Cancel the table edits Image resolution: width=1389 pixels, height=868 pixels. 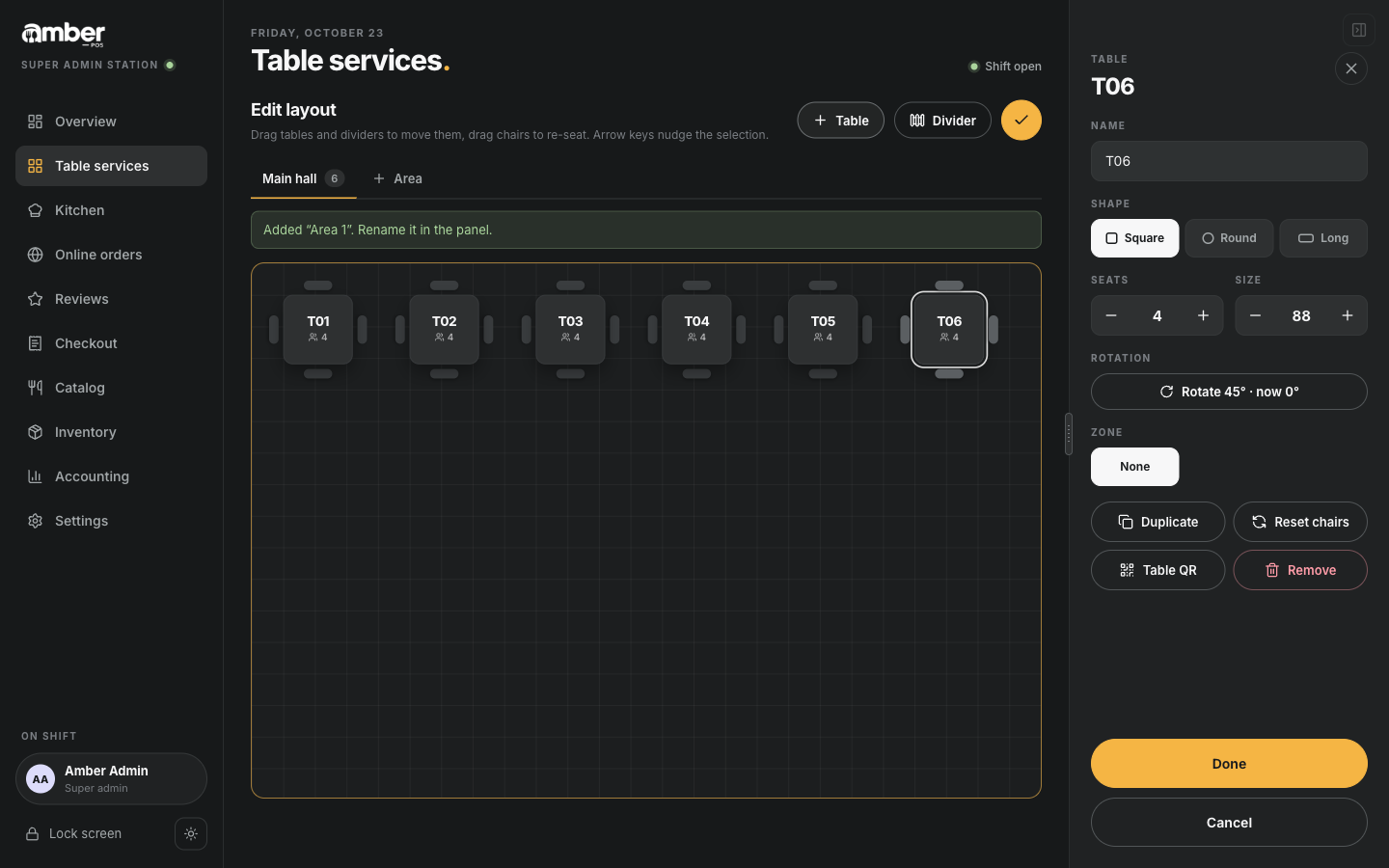pos(1229,823)
